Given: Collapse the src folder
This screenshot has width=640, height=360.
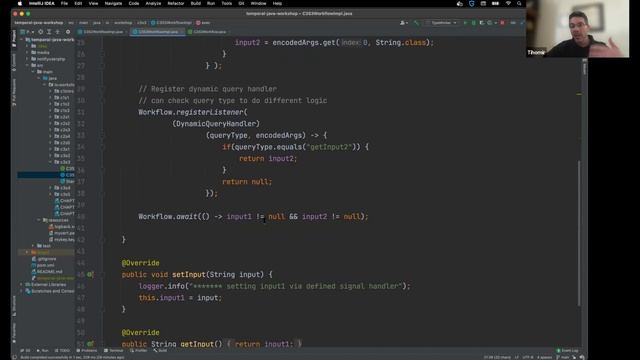Looking at the screenshot, I should tap(28, 65).
